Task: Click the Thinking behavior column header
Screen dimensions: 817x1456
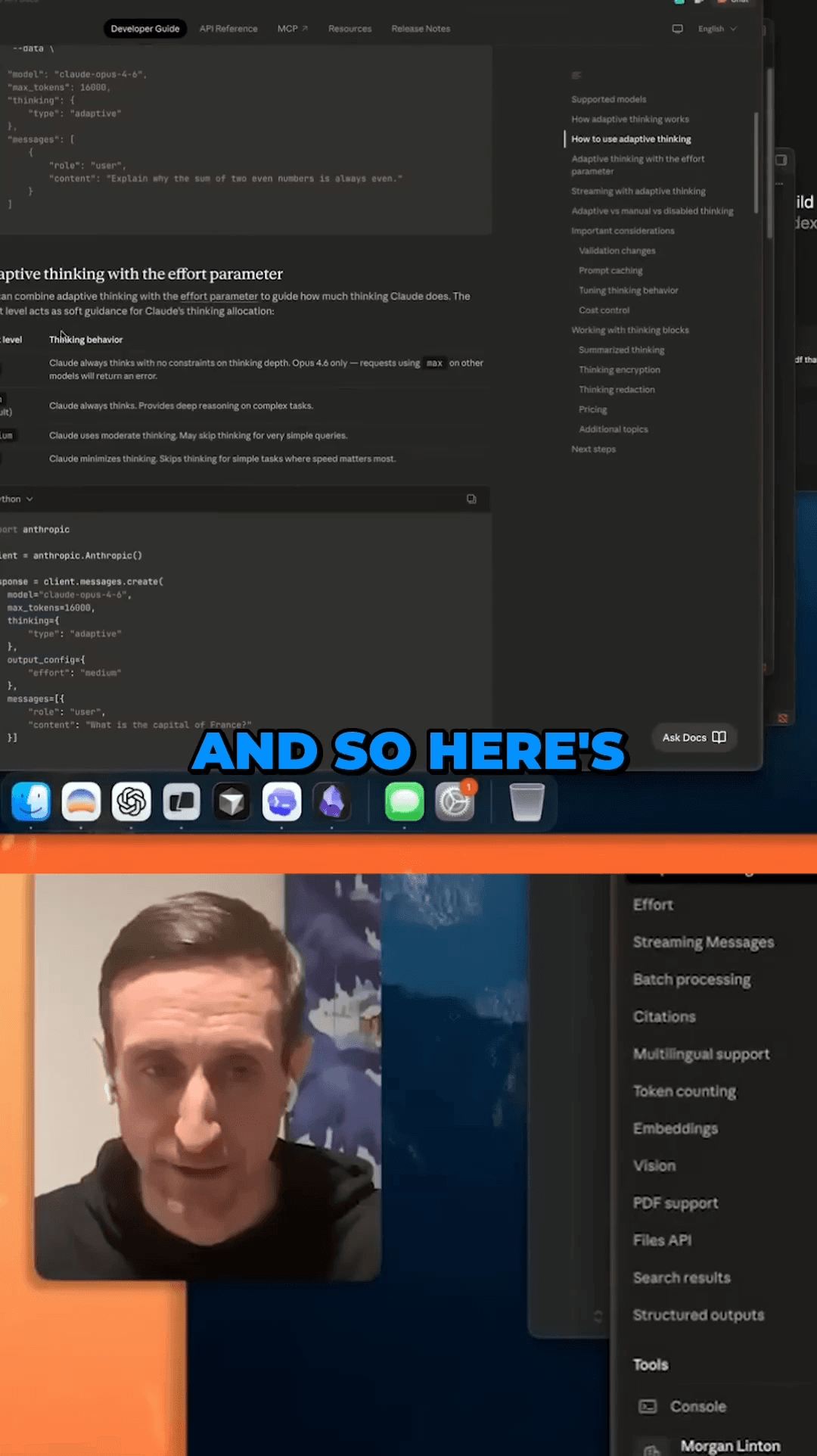Action: [x=85, y=340]
